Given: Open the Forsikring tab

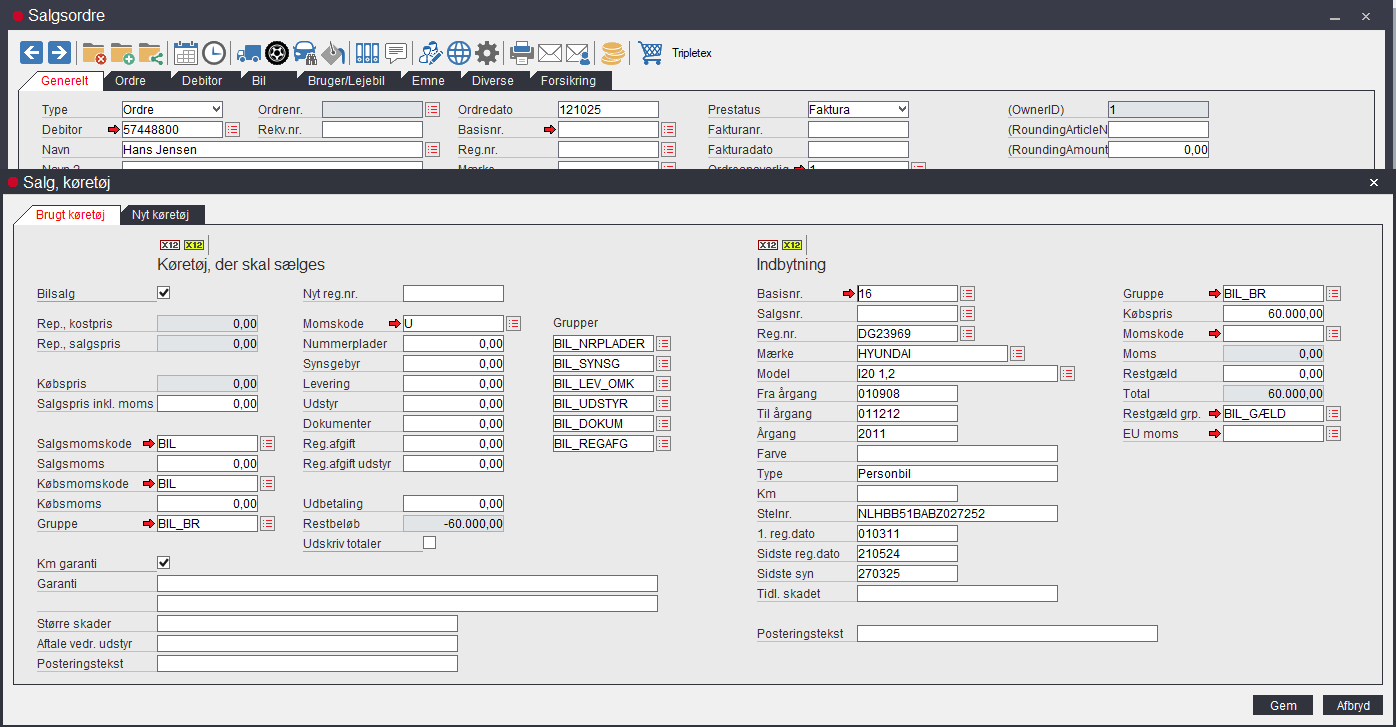Looking at the screenshot, I should [x=568, y=81].
